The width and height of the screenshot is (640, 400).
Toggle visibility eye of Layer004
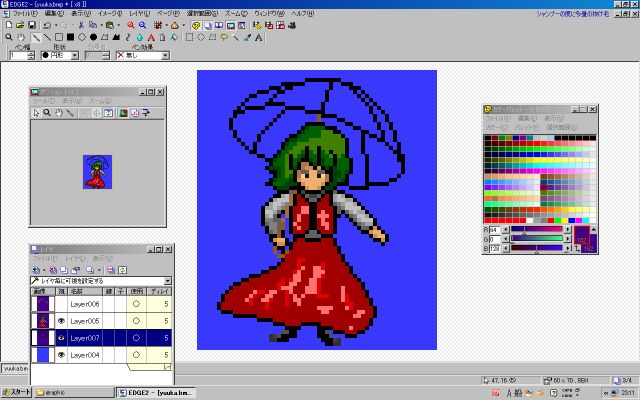click(x=61, y=355)
